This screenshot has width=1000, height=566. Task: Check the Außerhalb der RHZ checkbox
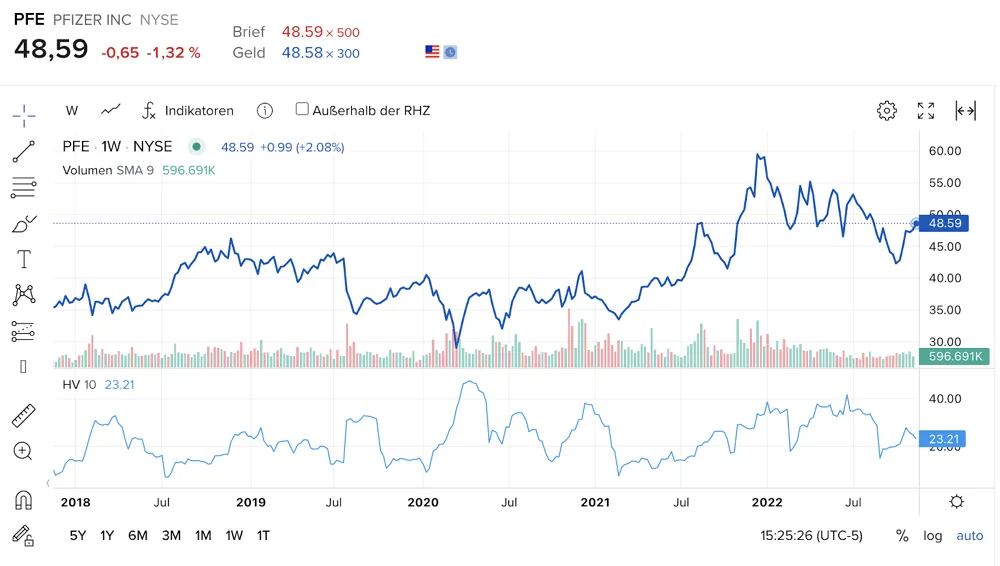coord(302,109)
